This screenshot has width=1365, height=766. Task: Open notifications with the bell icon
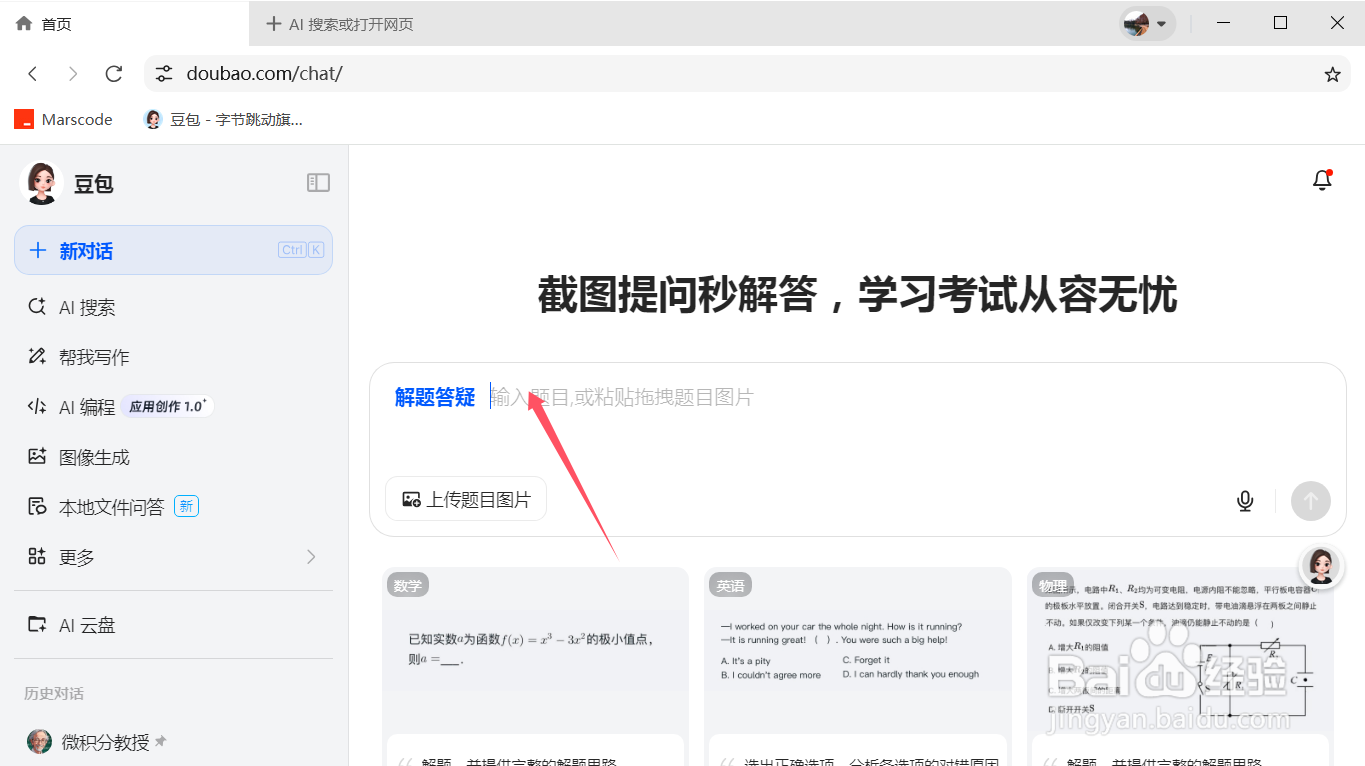[x=1322, y=180]
